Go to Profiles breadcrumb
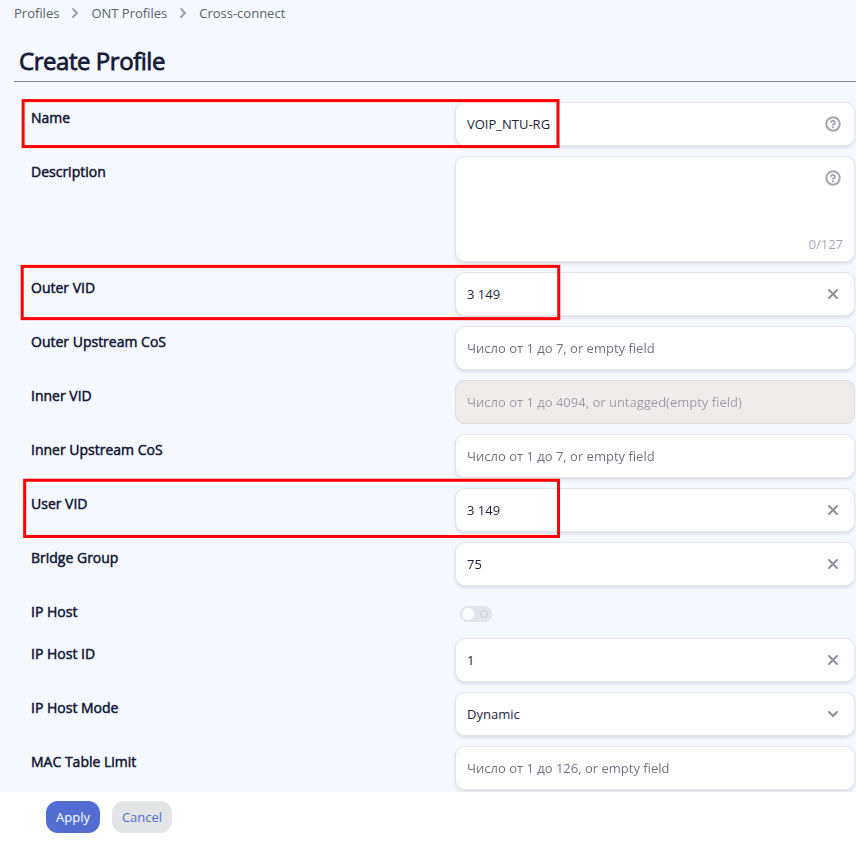 pyautogui.click(x=36, y=14)
